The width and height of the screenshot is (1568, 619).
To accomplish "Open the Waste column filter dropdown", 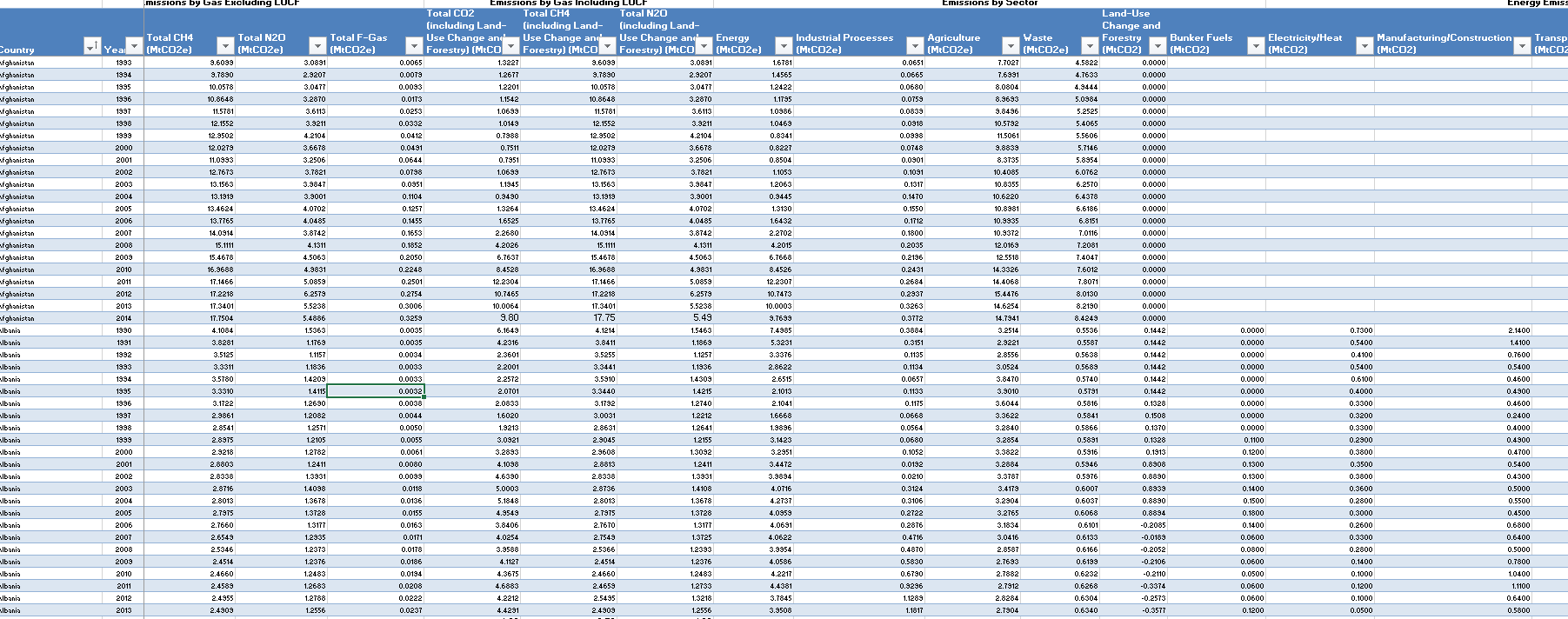I will click(x=1090, y=46).
